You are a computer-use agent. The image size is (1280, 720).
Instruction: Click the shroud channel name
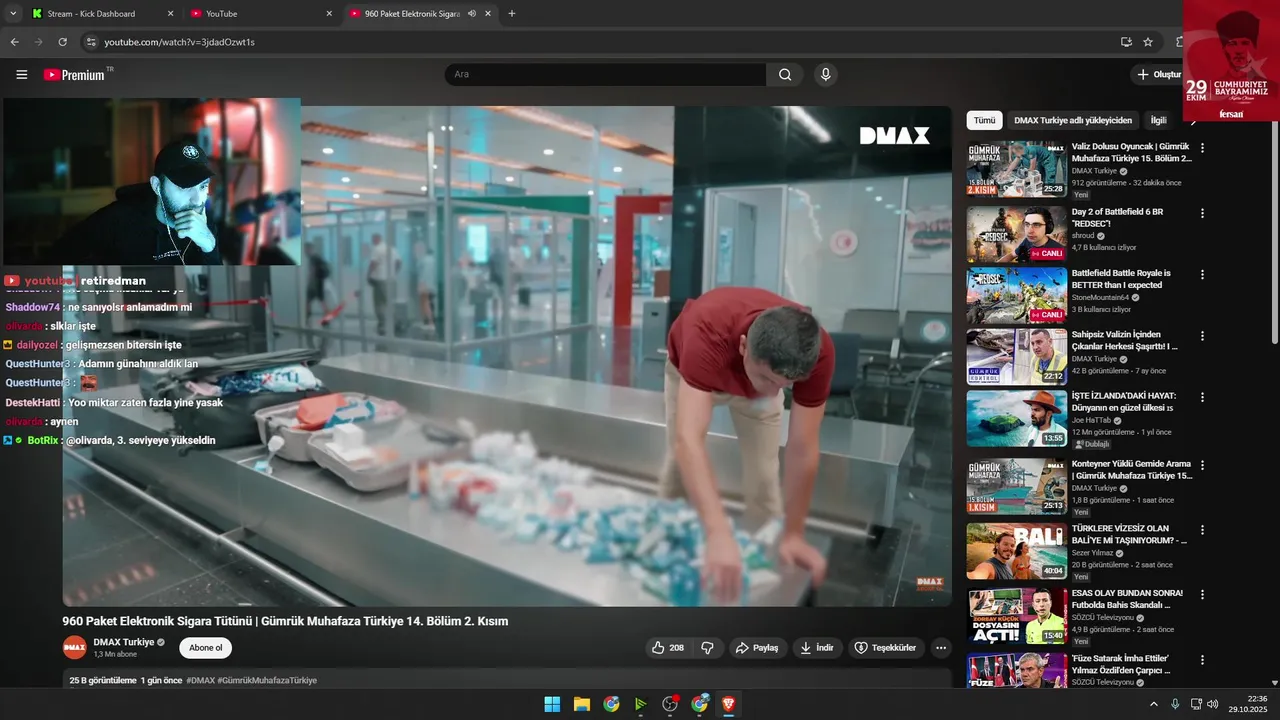pyautogui.click(x=1084, y=236)
